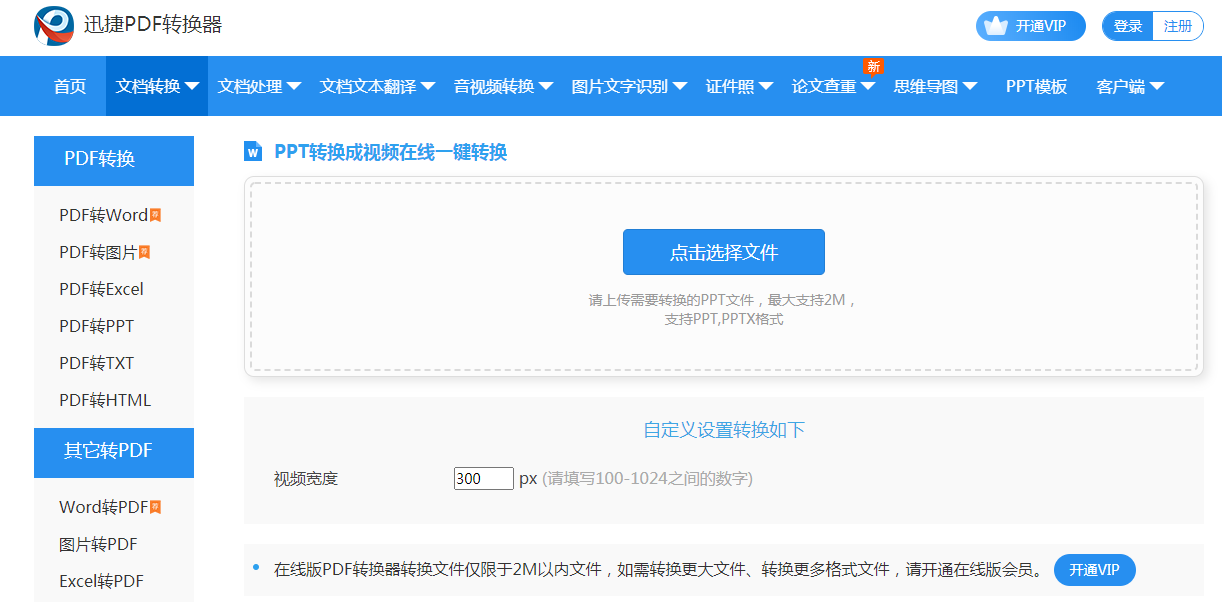Open PDF转HTML in sidebar

point(105,400)
